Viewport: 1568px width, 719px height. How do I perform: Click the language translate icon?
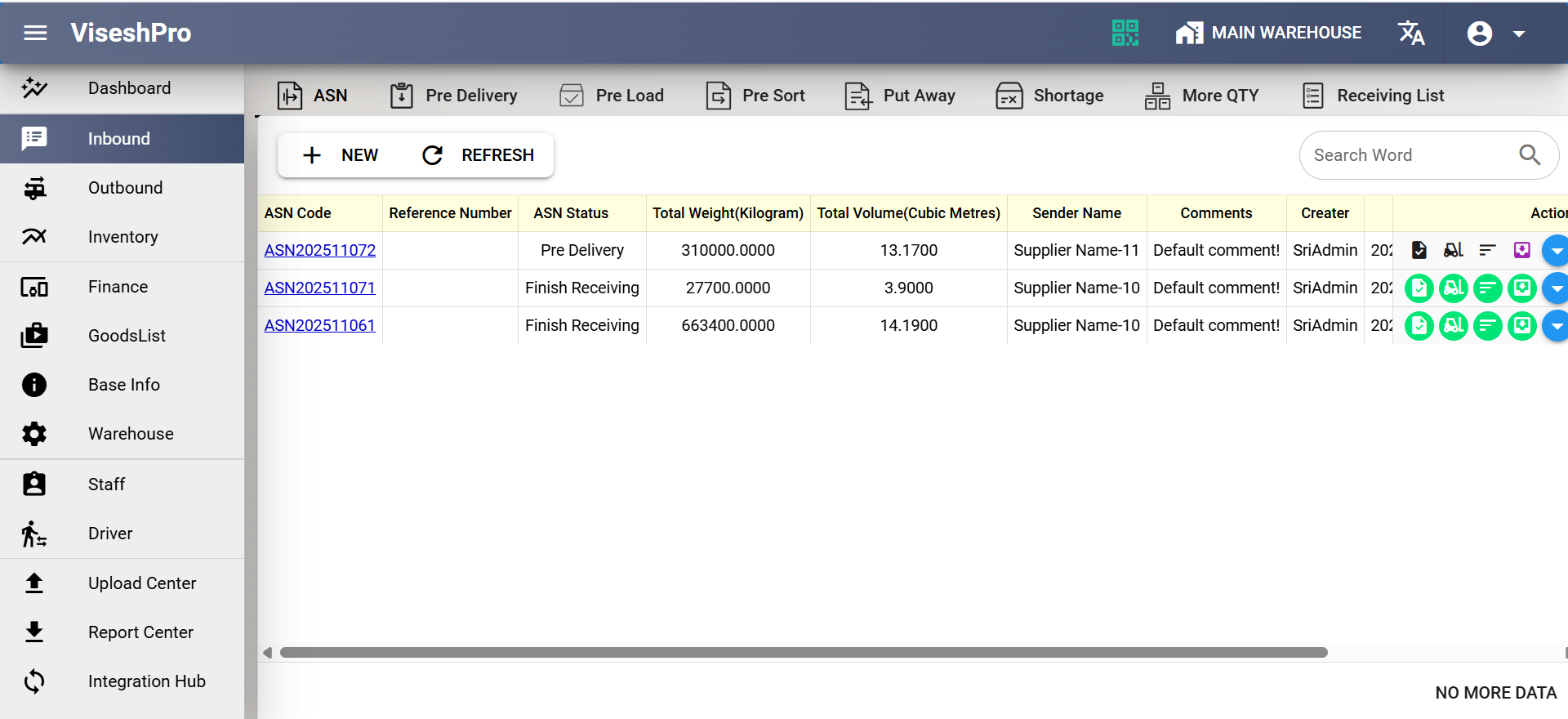click(1410, 33)
